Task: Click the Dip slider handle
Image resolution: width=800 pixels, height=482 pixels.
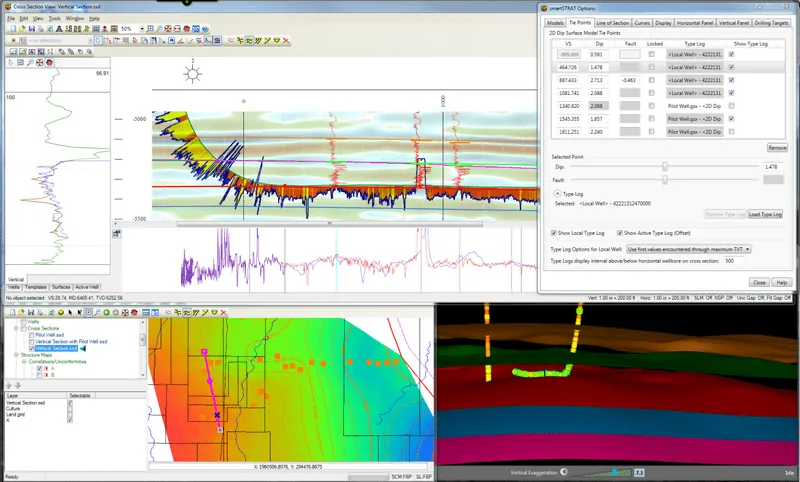Action: pyautogui.click(x=665, y=167)
